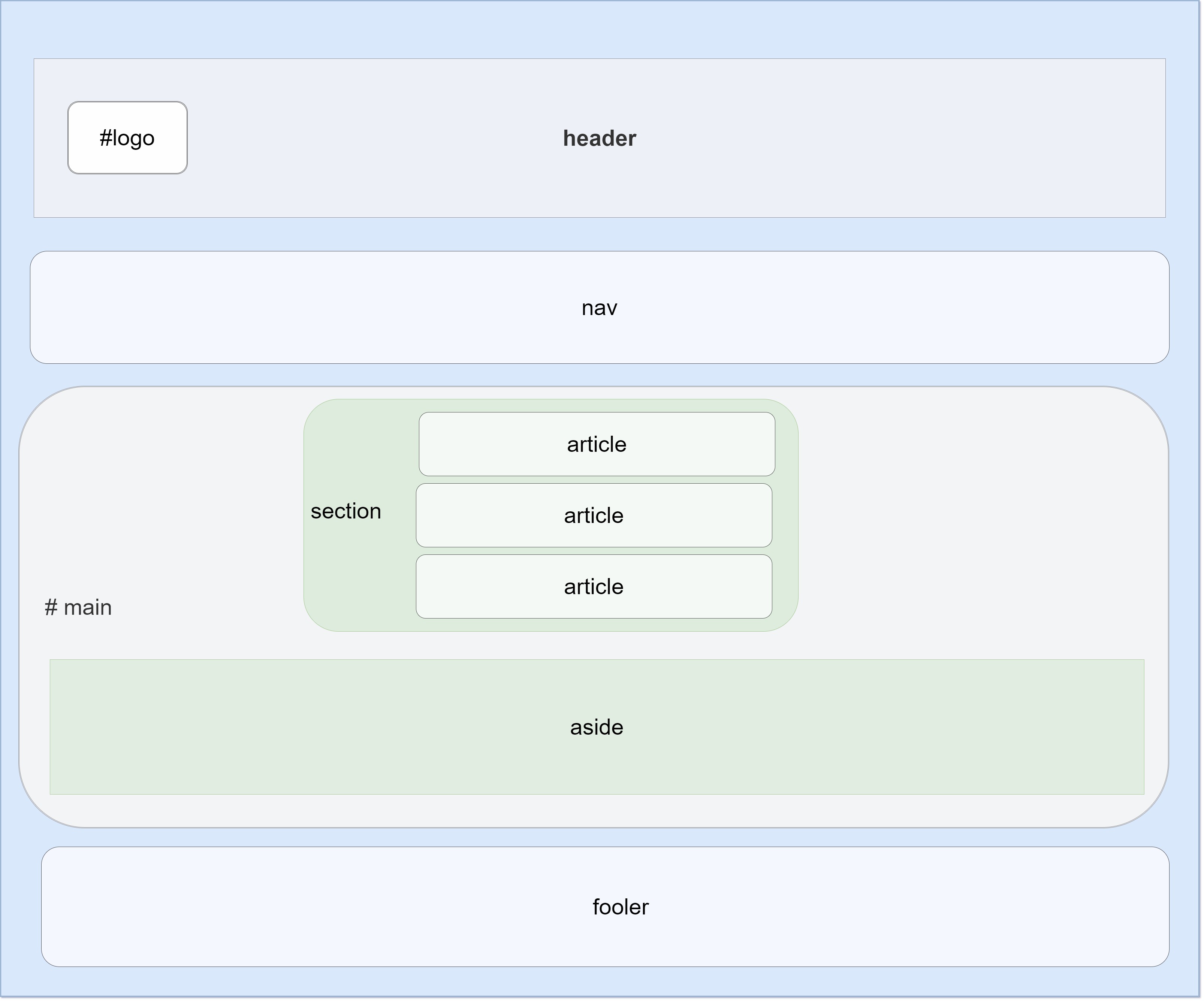Click article text in the third article
Viewport: 1204px width, 1001px height.
594,587
